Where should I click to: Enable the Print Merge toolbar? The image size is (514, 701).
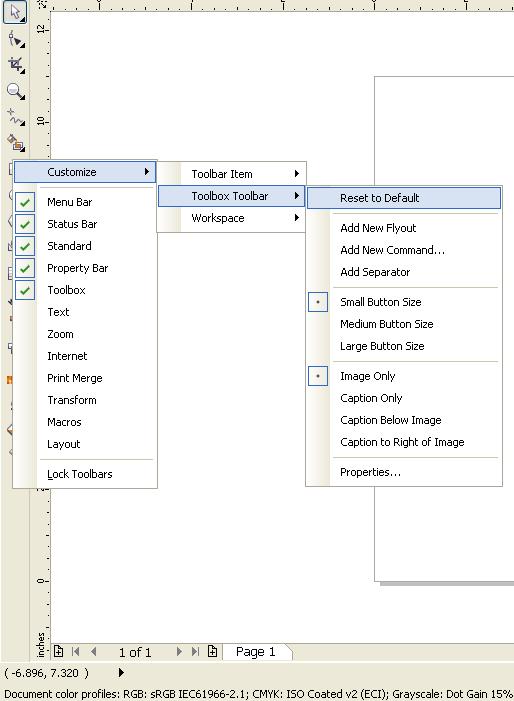tap(85, 378)
